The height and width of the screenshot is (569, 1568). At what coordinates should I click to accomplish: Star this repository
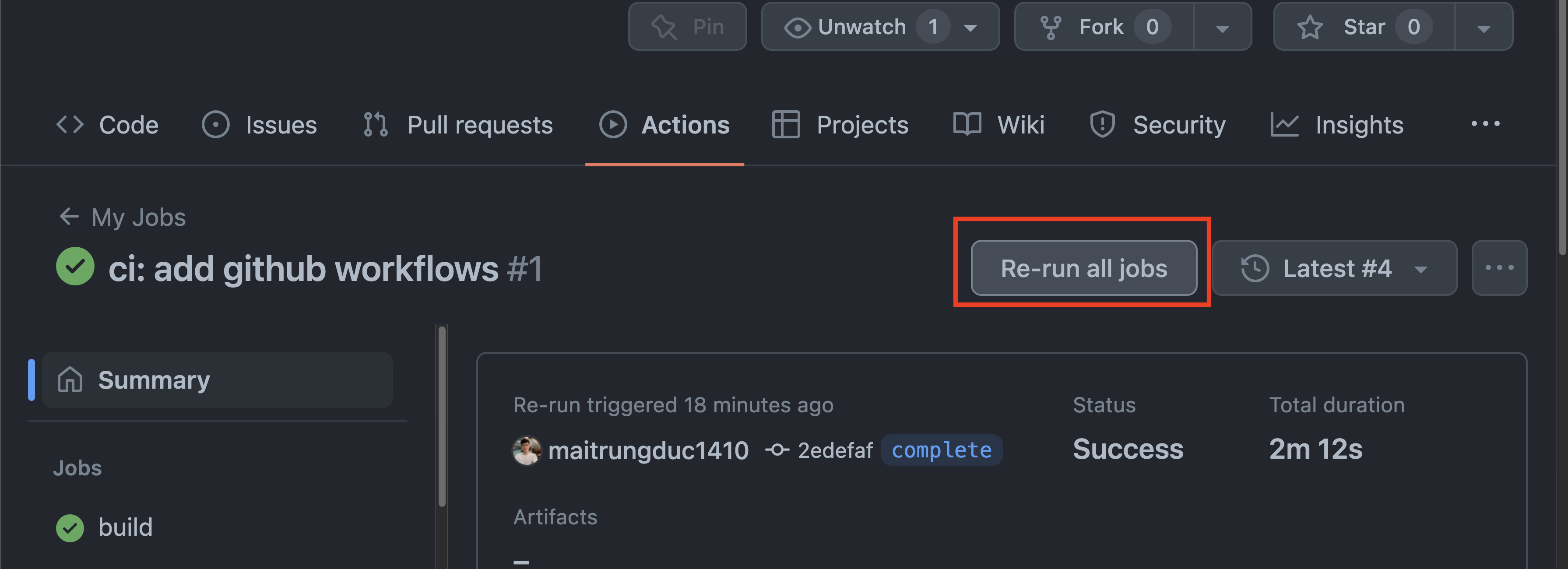(1364, 26)
